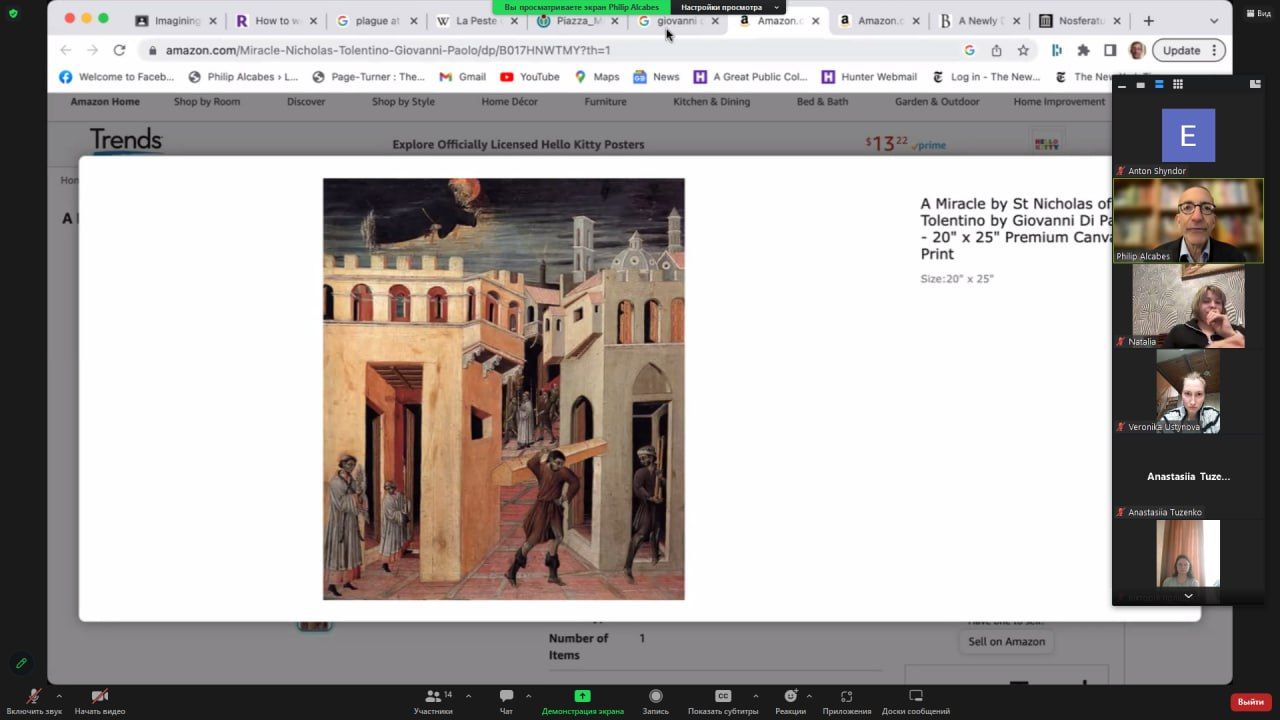Select Veronika Ustynova video thumbnail

click(x=1188, y=391)
